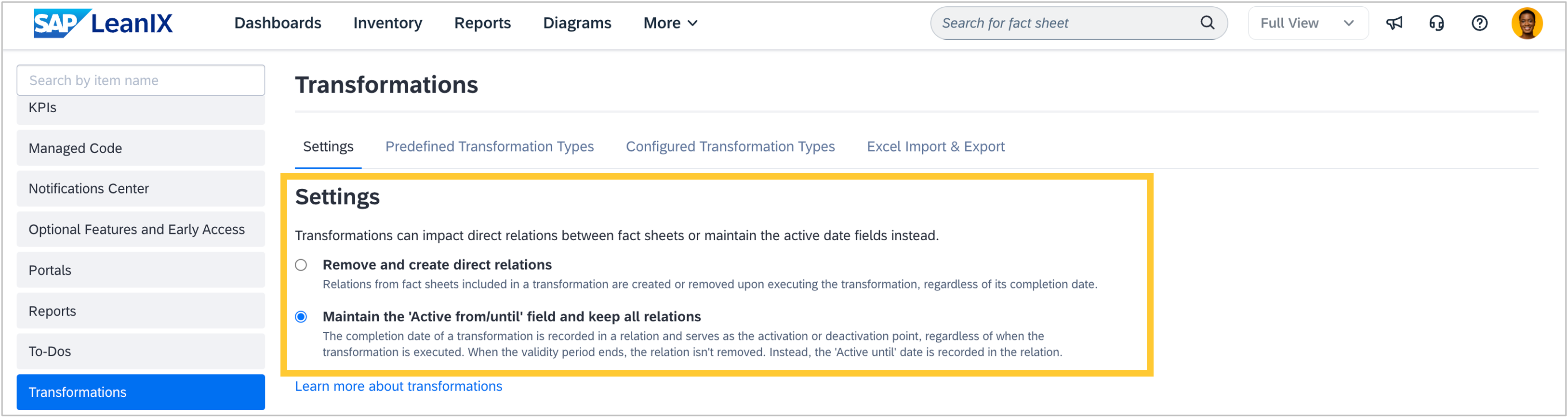
Task: Click the magnifier search icon
Action: [x=1207, y=23]
